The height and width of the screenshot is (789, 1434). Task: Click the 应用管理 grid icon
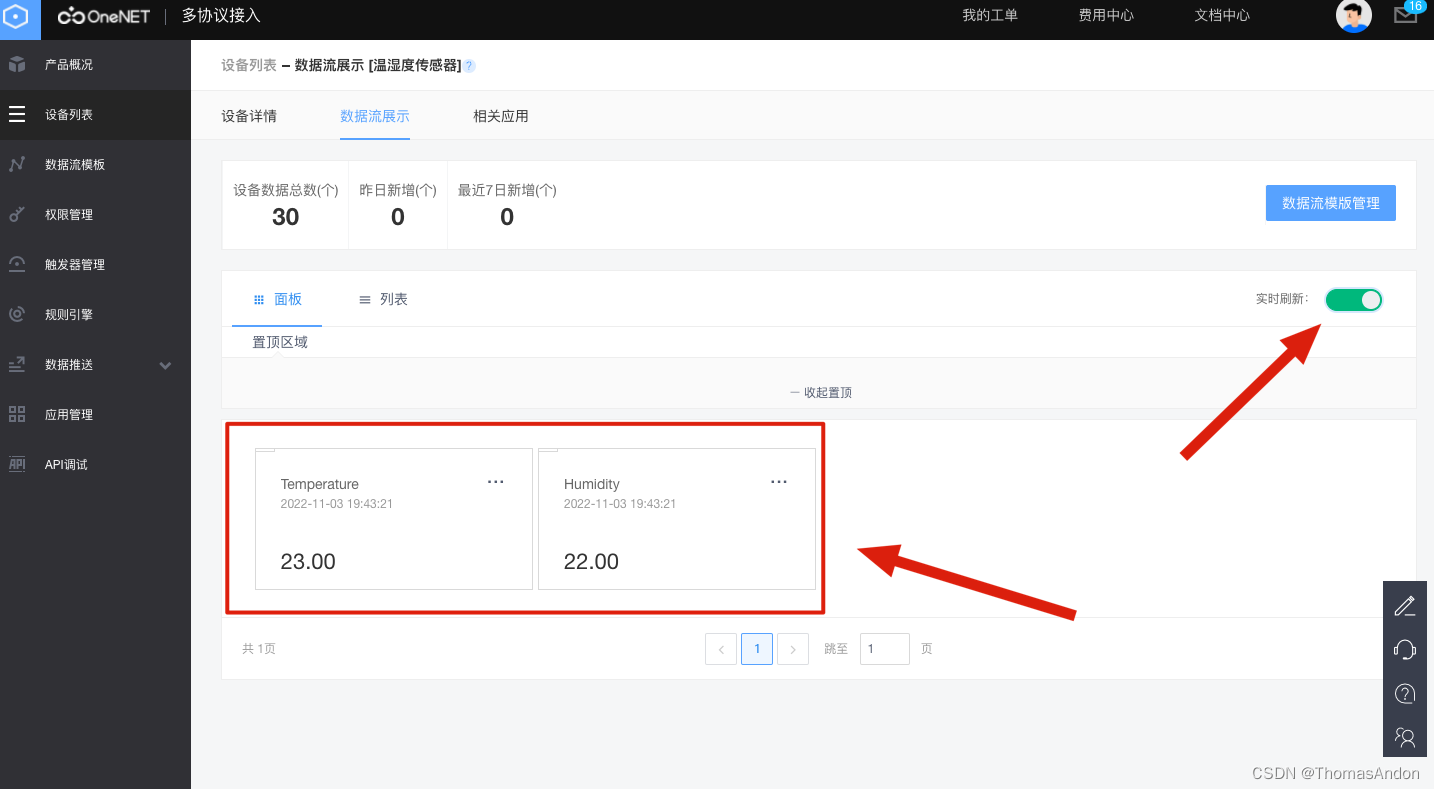coord(17,414)
